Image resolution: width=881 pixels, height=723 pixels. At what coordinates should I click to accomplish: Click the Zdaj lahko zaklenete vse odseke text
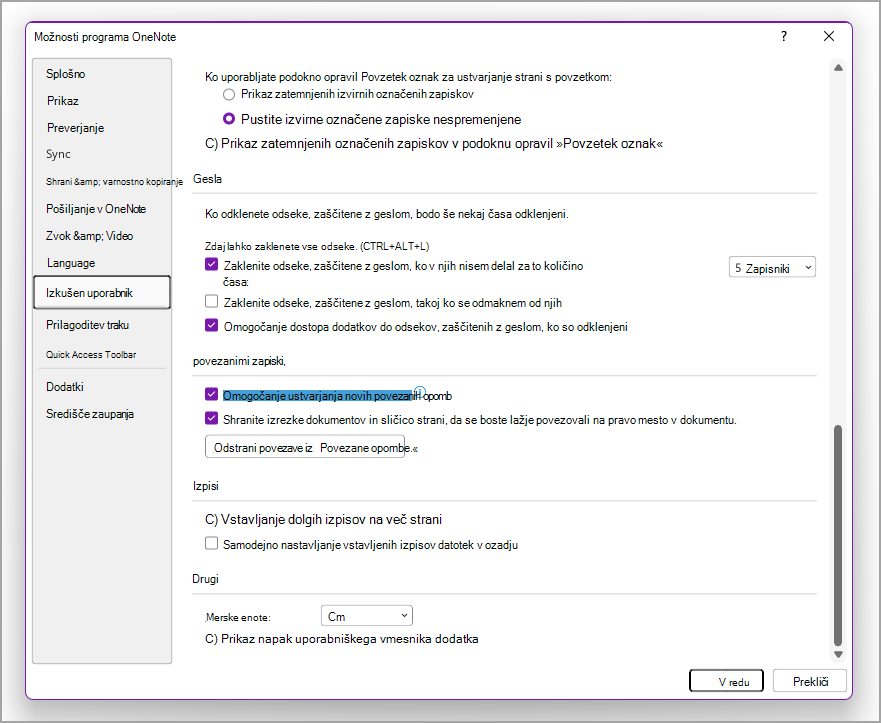click(x=317, y=246)
